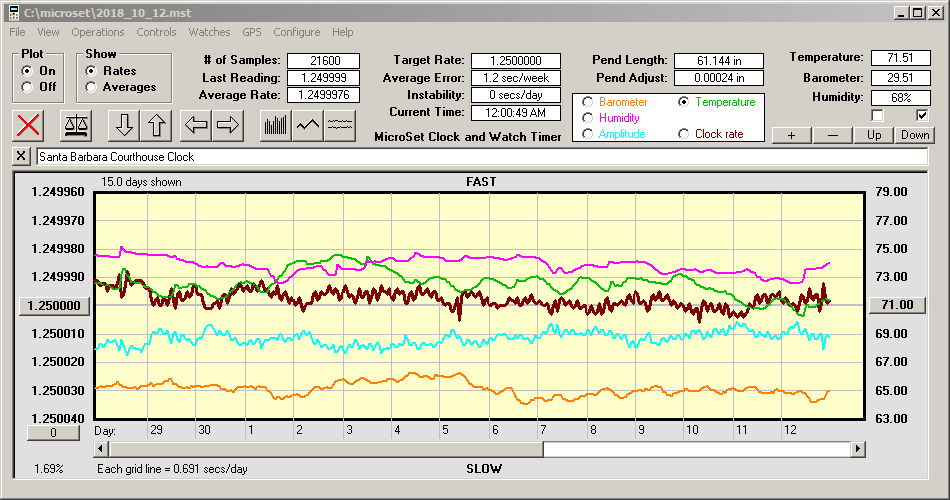Click the Last Reading field
The width and height of the screenshot is (950, 500).
point(324,78)
